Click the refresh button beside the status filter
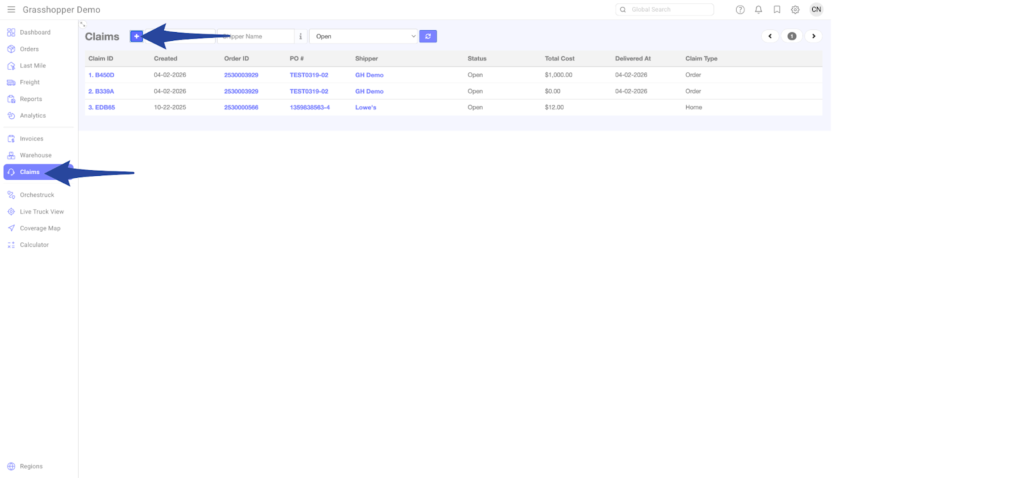The image size is (1024, 478). pos(428,36)
